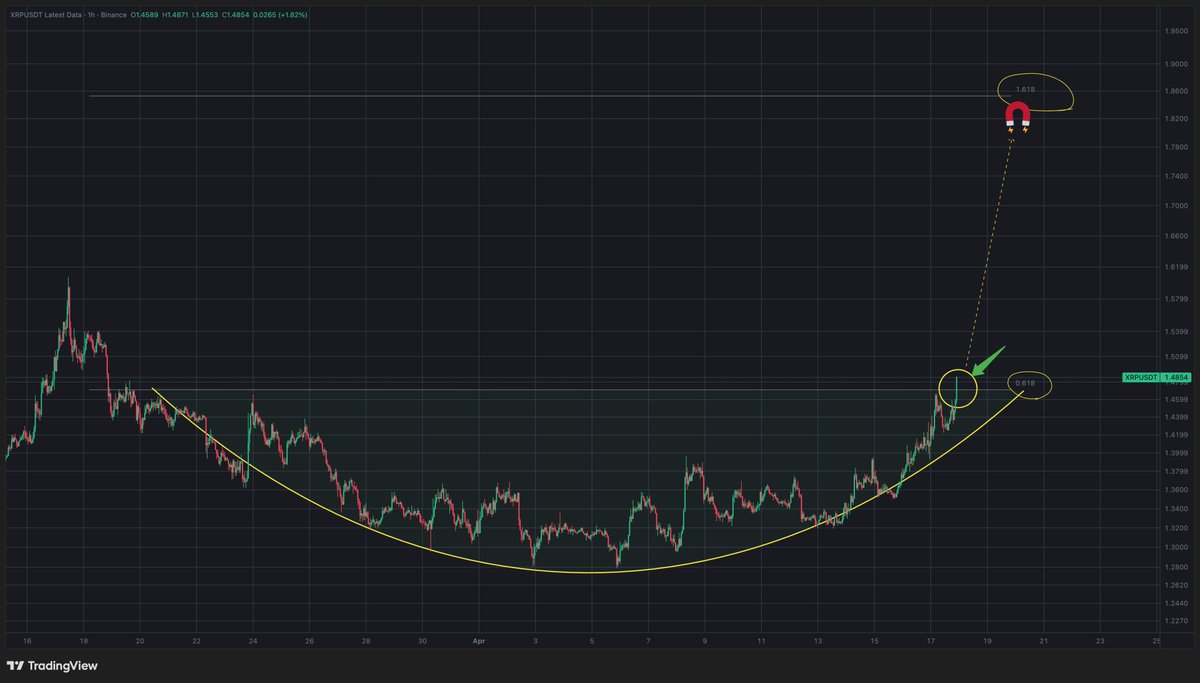The width and height of the screenshot is (1200, 683).
Task: Click date label 30 on time axis
Action: coord(423,640)
